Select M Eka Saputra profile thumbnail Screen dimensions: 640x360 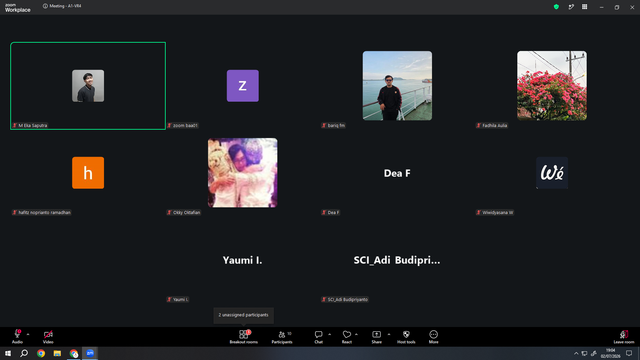(88, 86)
